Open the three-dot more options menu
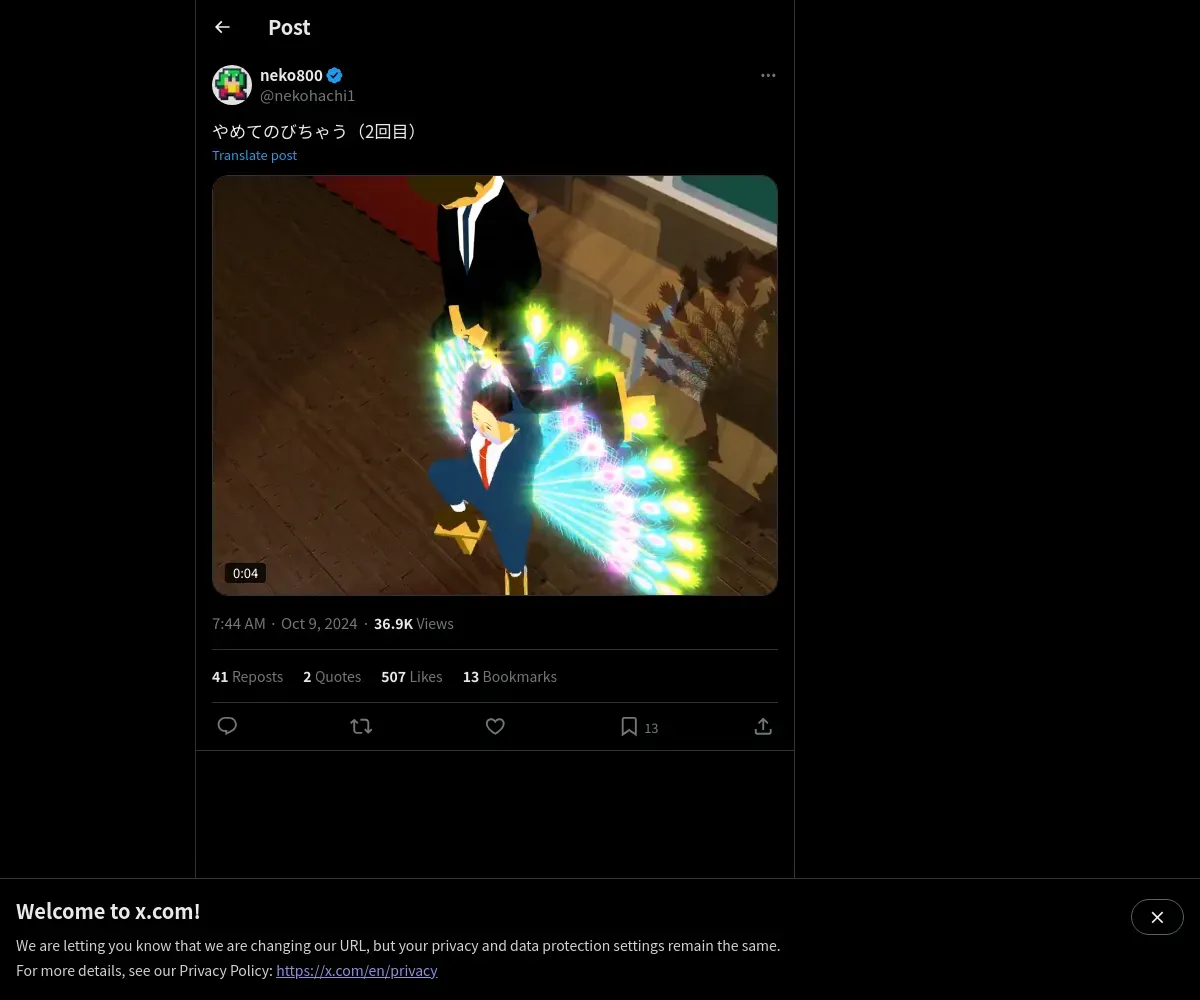Screen dimensions: 1200x1000 768,75
